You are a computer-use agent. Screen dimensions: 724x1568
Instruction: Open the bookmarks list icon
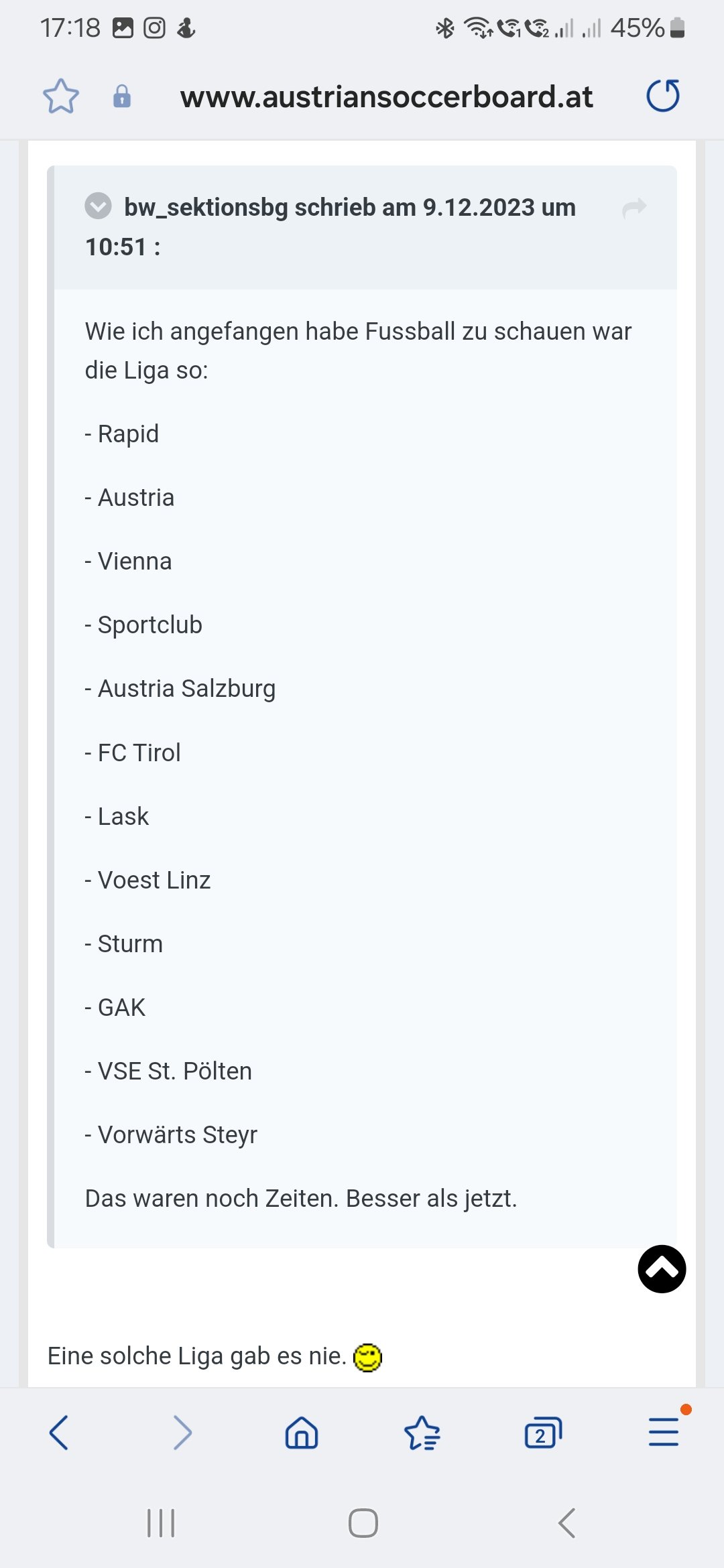point(422,1433)
